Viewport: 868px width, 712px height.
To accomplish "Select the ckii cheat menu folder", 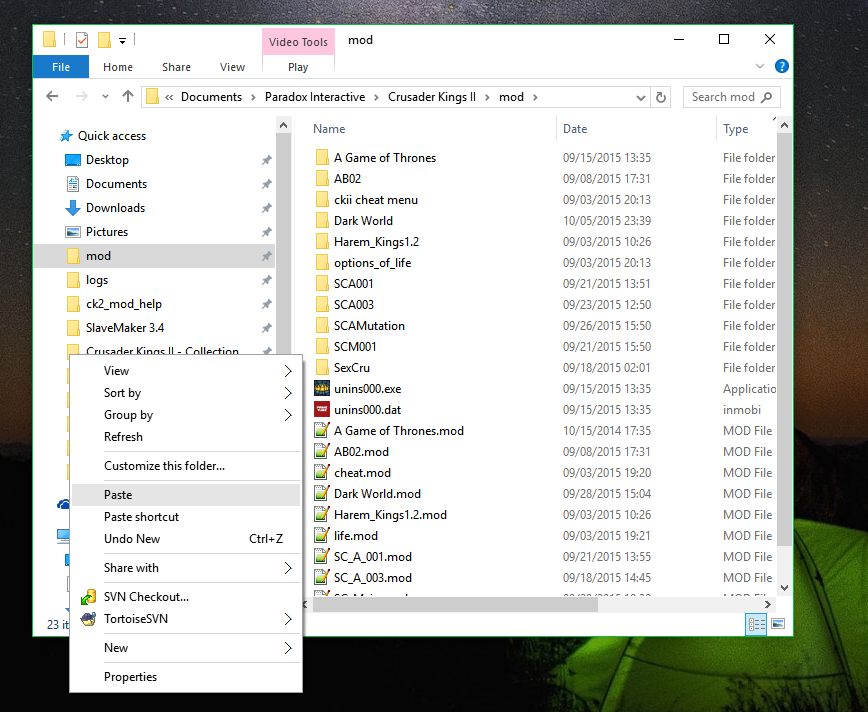I will (375, 200).
